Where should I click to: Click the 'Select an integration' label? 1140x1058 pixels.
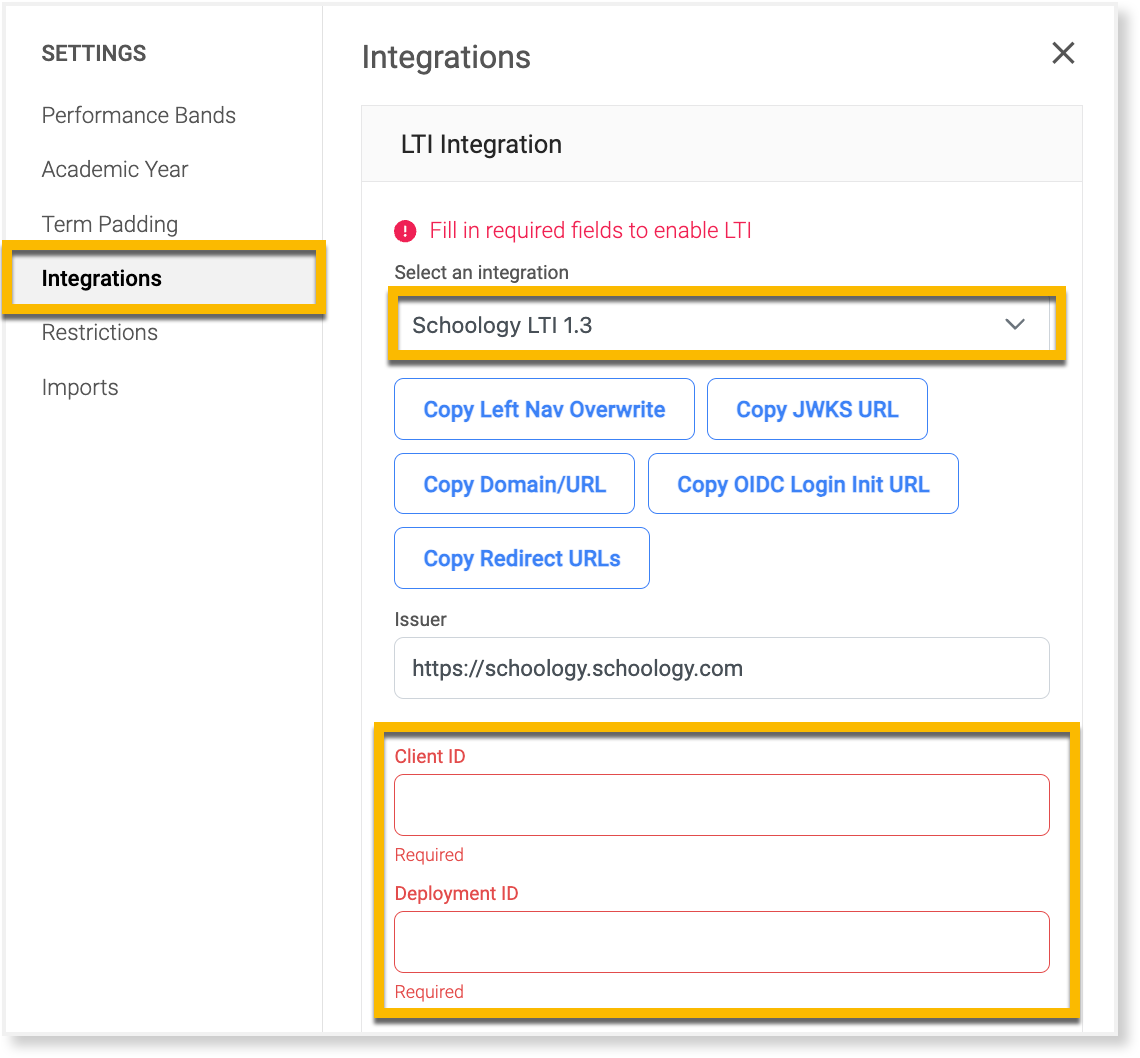click(481, 273)
